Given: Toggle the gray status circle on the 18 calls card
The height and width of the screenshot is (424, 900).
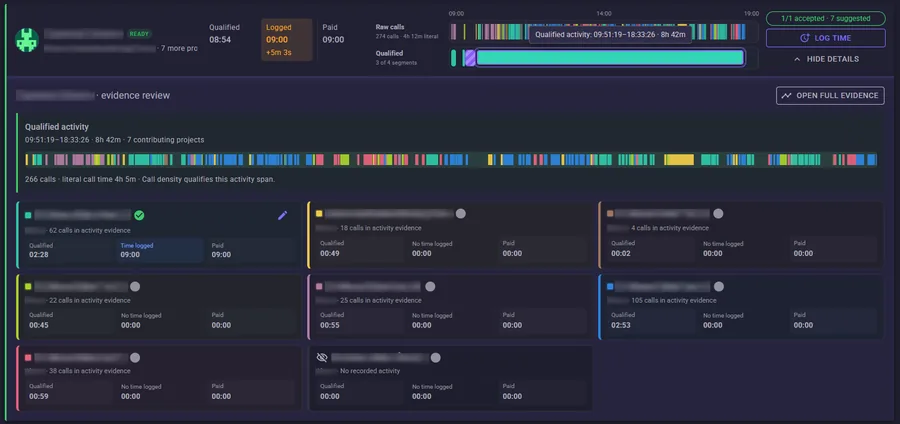Looking at the screenshot, I should [460, 213].
